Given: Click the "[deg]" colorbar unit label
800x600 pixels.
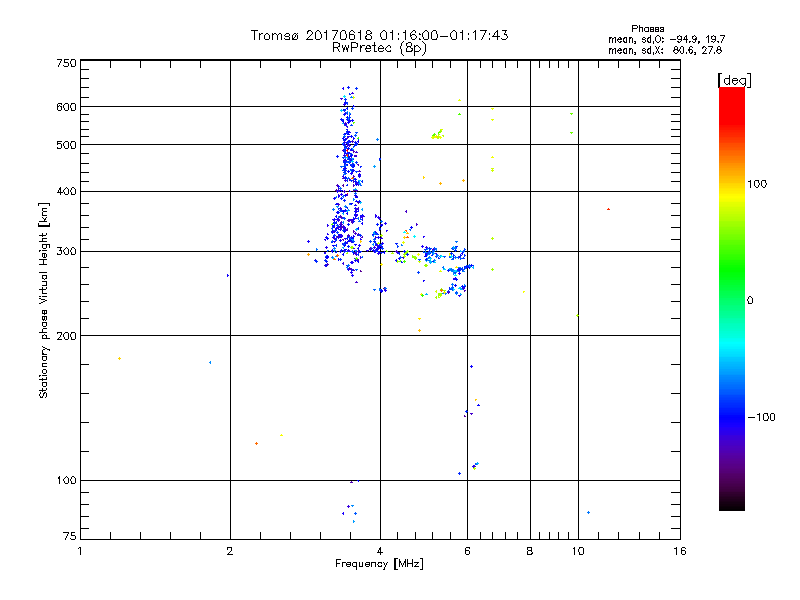Looking at the screenshot, I should click(734, 80).
